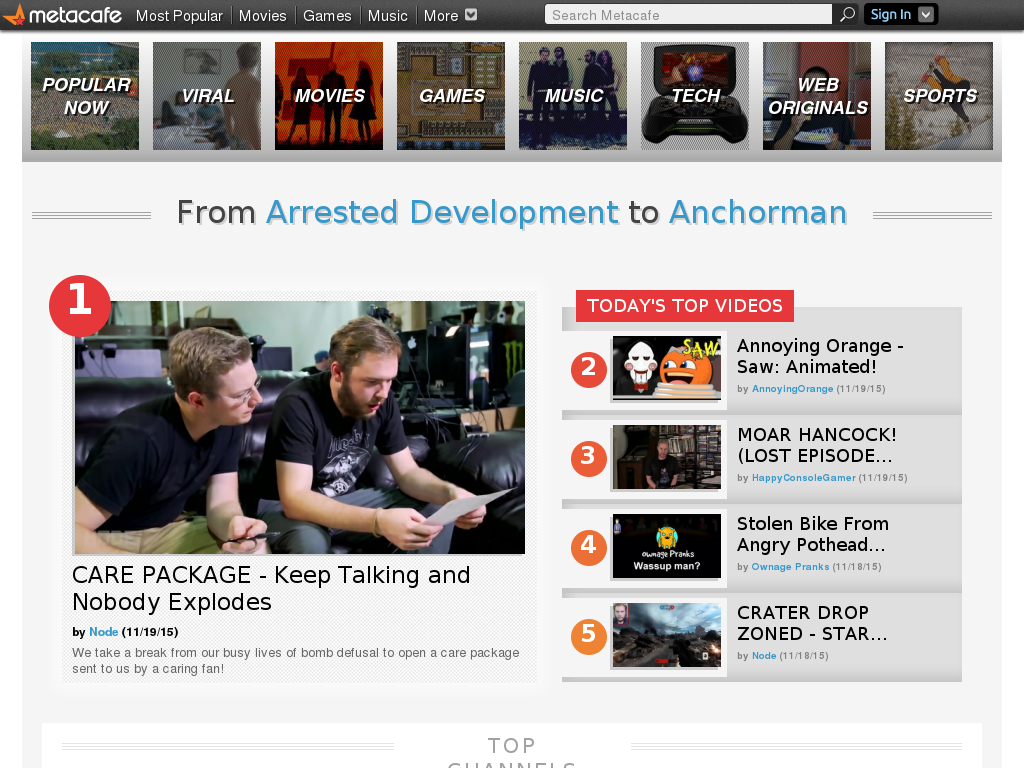Follow the Anchorman heading link

(x=758, y=213)
